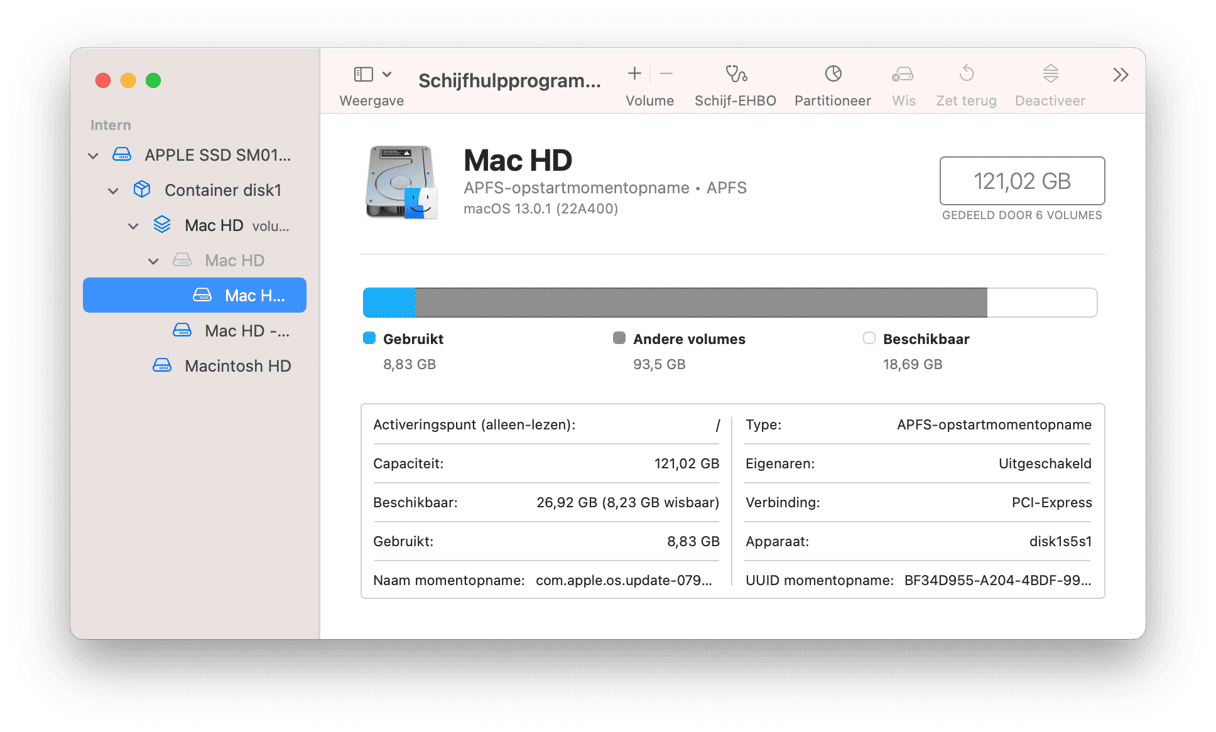Screen dimensions: 1216x732
Task: Collapse the APPLE SSD SM01 disk tree
Action: [x=93, y=156]
